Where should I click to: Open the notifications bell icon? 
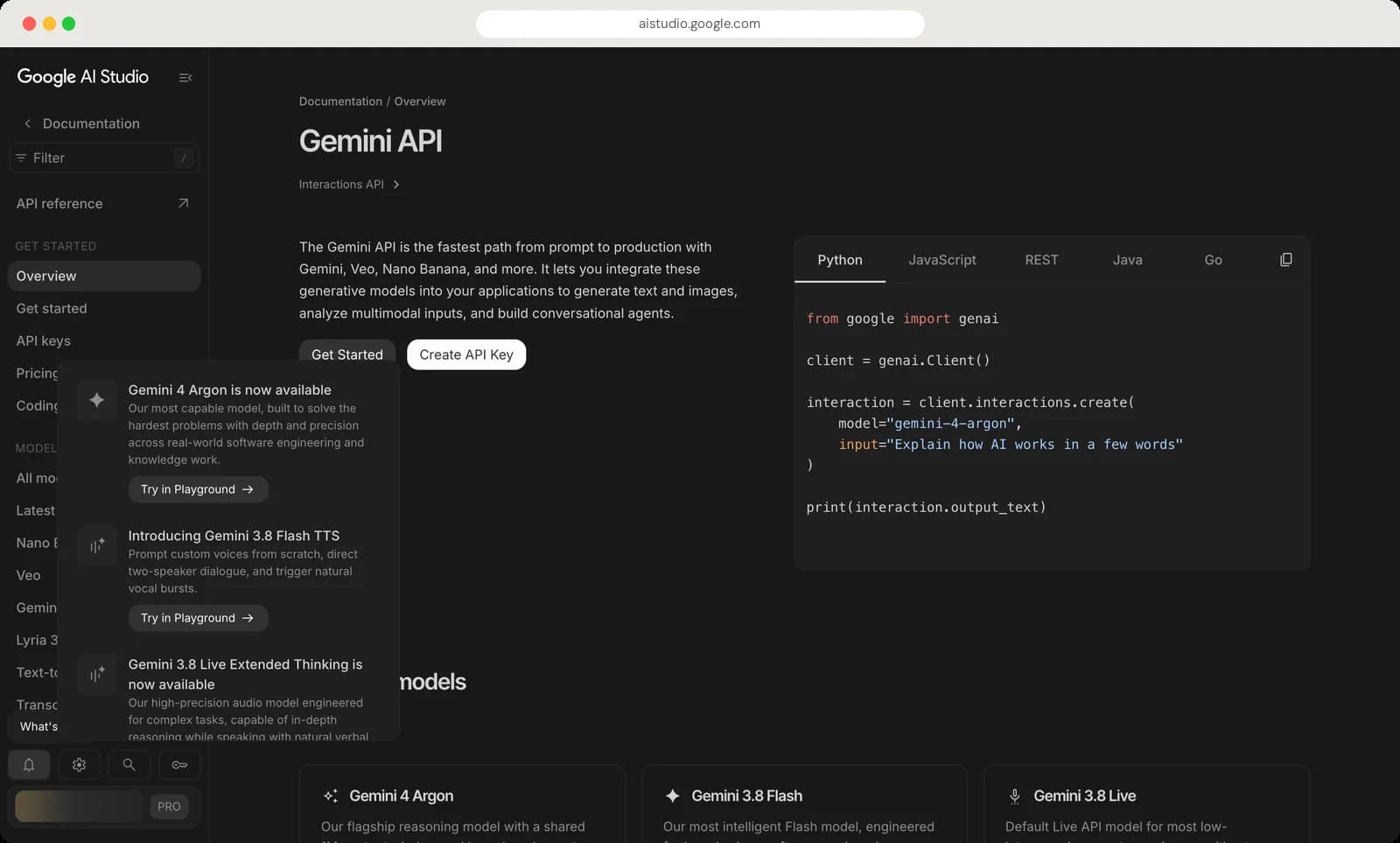pyautogui.click(x=29, y=764)
